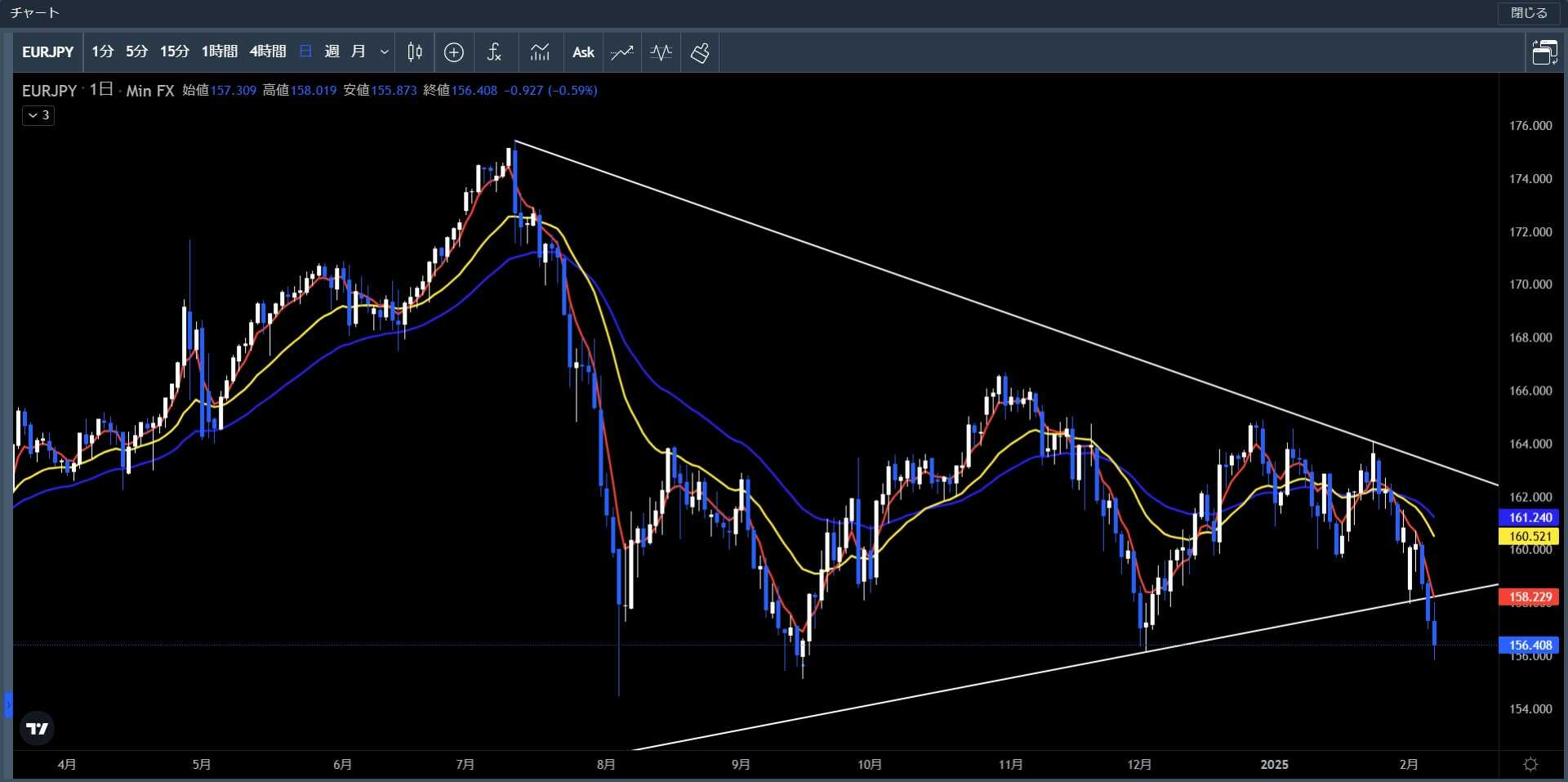Collapse the indicator legend showing 3

tap(38, 115)
